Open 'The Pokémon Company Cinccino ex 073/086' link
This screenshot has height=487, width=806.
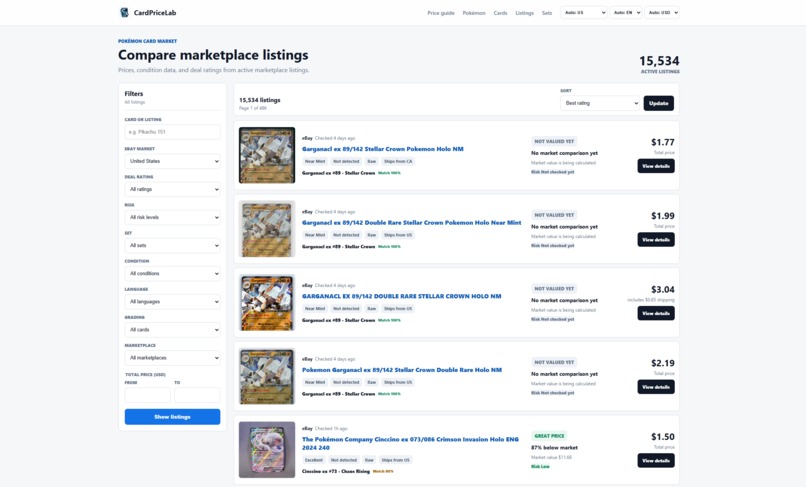(410, 443)
